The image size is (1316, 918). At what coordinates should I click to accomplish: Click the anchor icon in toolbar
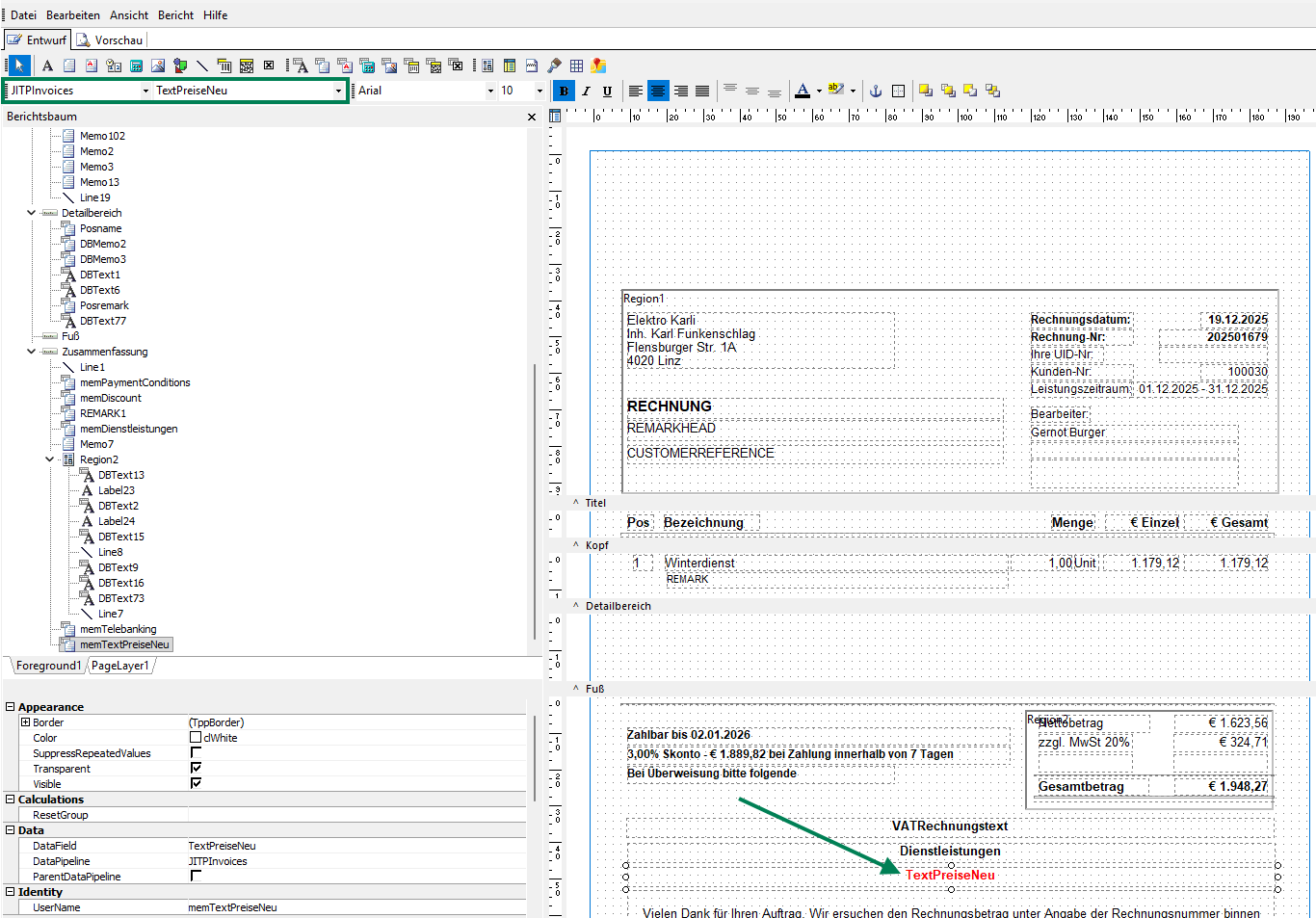(x=876, y=92)
